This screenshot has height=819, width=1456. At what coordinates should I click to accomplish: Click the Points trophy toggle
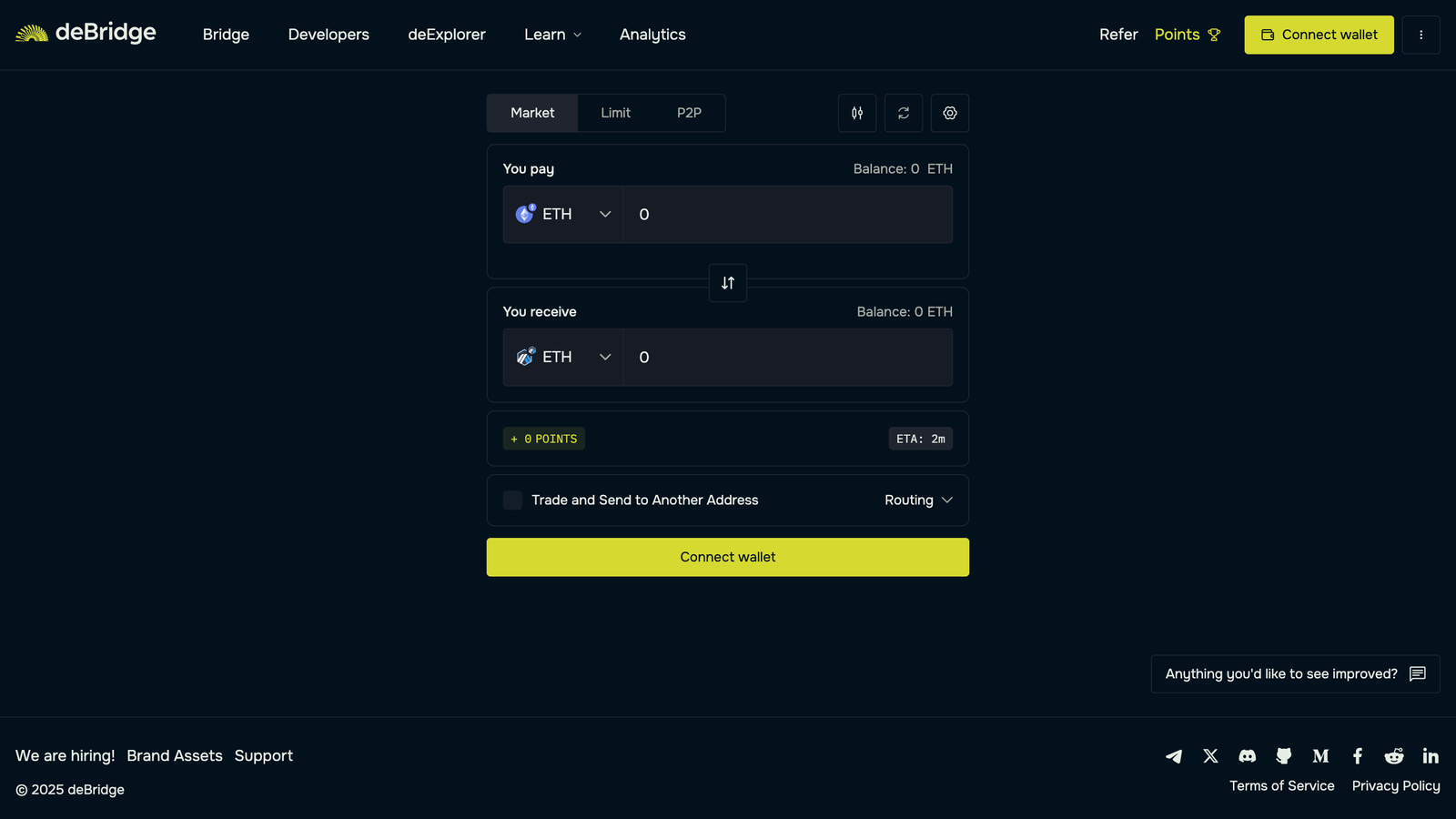1214,34
